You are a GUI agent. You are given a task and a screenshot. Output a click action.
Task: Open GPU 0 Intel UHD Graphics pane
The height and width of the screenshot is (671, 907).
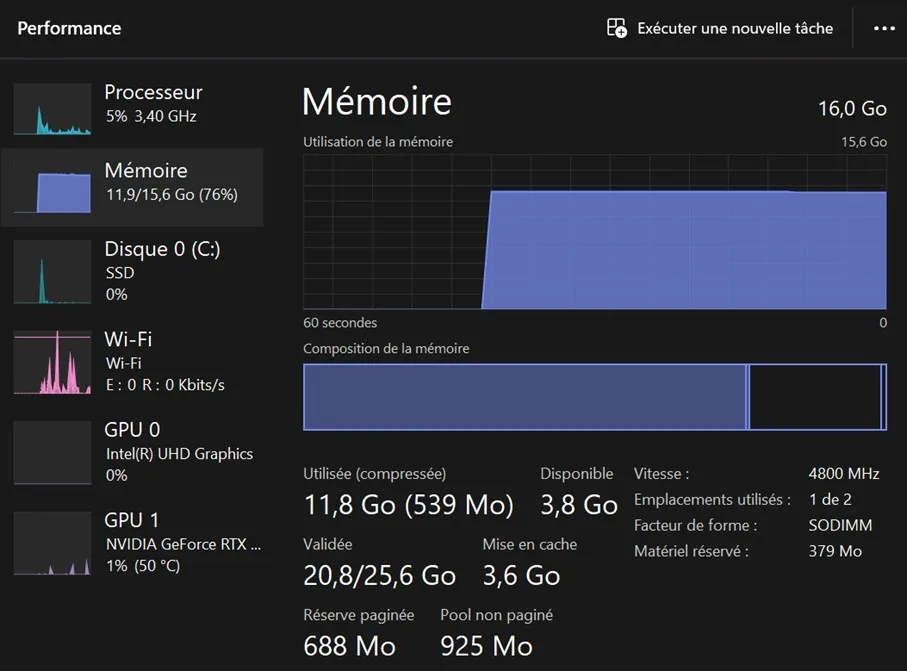pyautogui.click(x=51, y=451)
